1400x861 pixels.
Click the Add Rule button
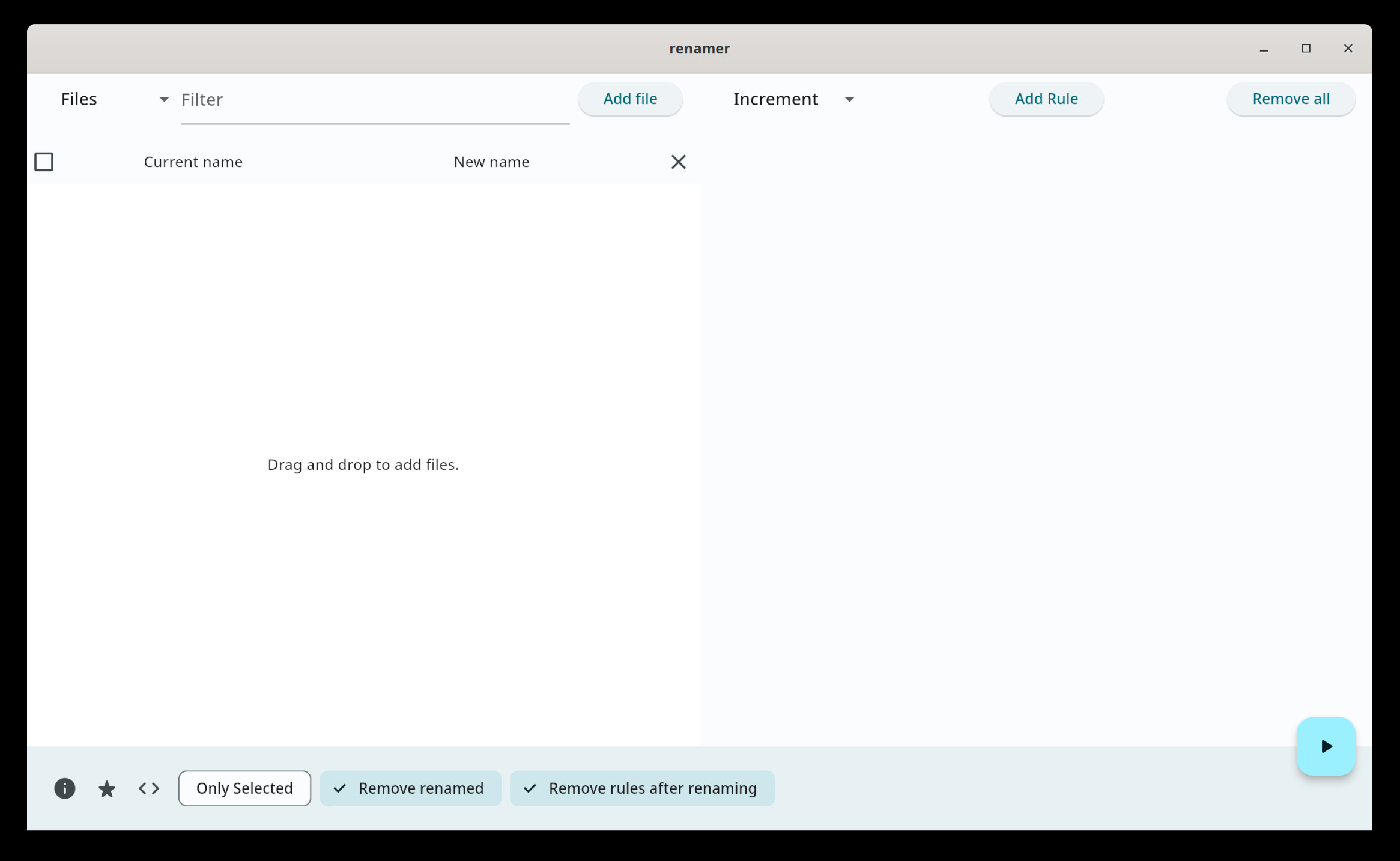pos(1046,99)
